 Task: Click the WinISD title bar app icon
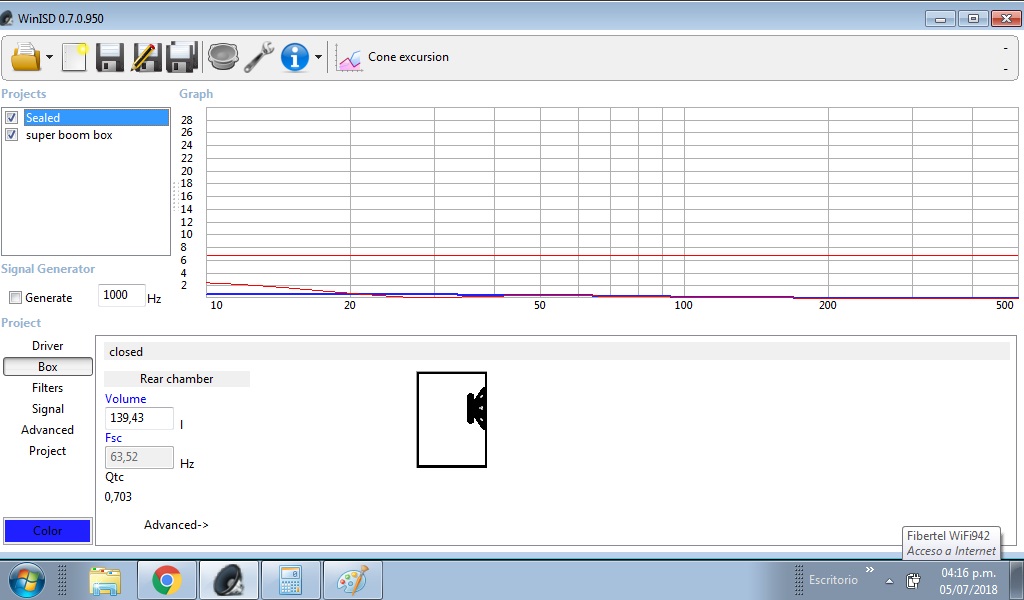click(x=7, y=18)
